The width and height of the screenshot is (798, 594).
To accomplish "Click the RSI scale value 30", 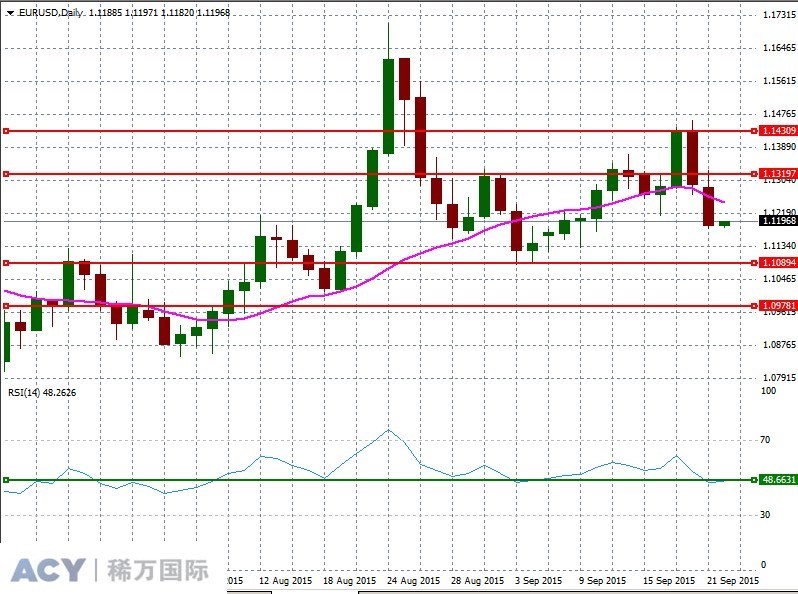I will pyautogui.click(x=765, y=515).
